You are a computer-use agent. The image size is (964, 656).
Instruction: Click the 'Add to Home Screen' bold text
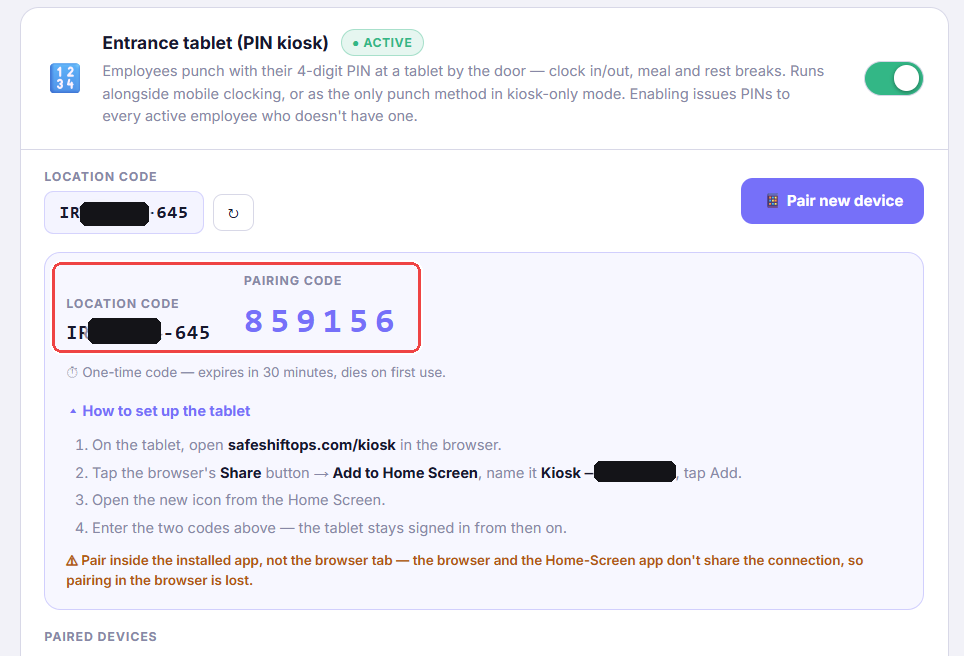(405, 473)
